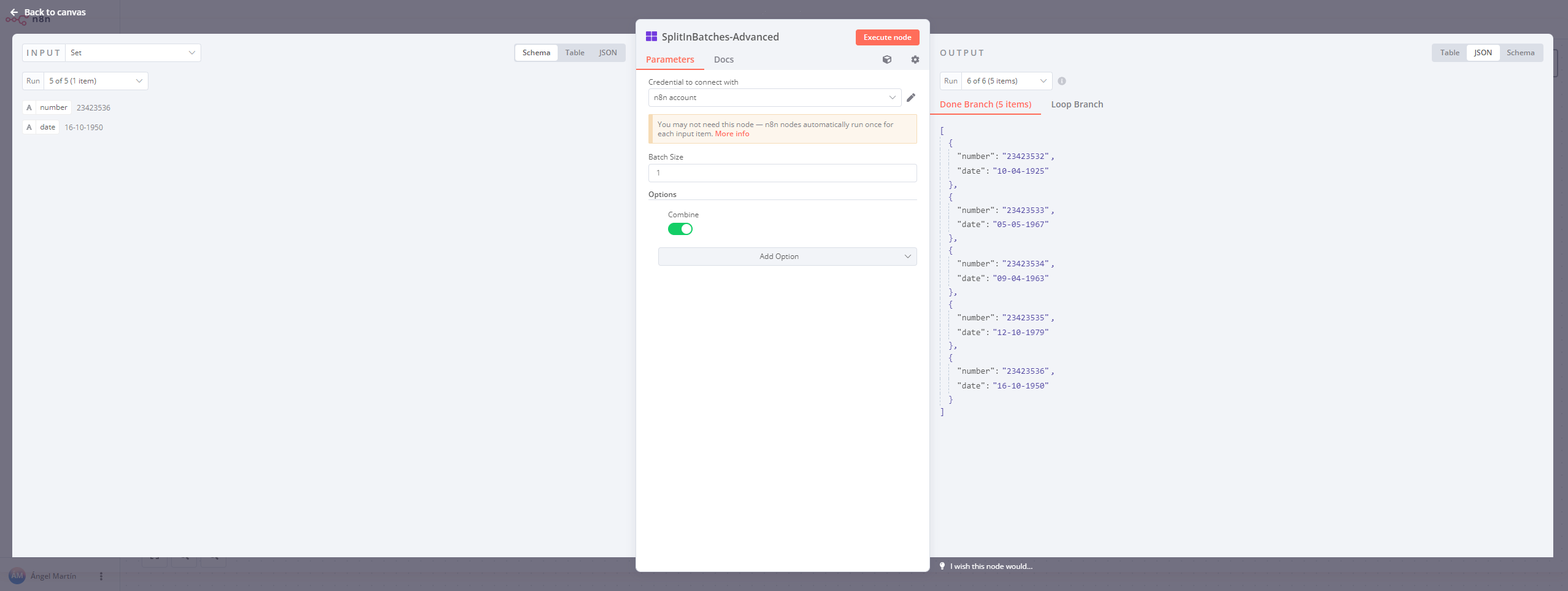This screenshot has width=1568, height=591.
Task: Click the pencil icon to edit credential
Action: click(911, 98)
